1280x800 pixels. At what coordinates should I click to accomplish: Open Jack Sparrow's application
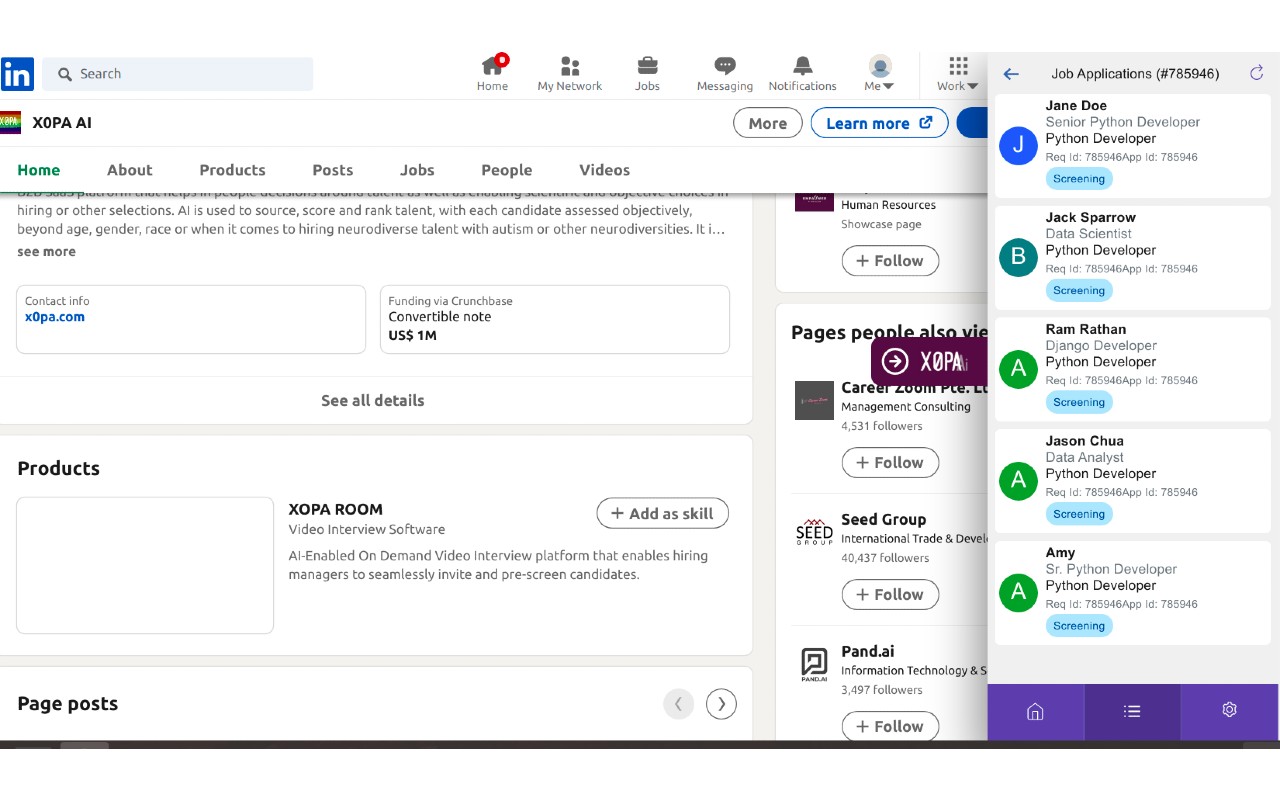(1132, 258)
